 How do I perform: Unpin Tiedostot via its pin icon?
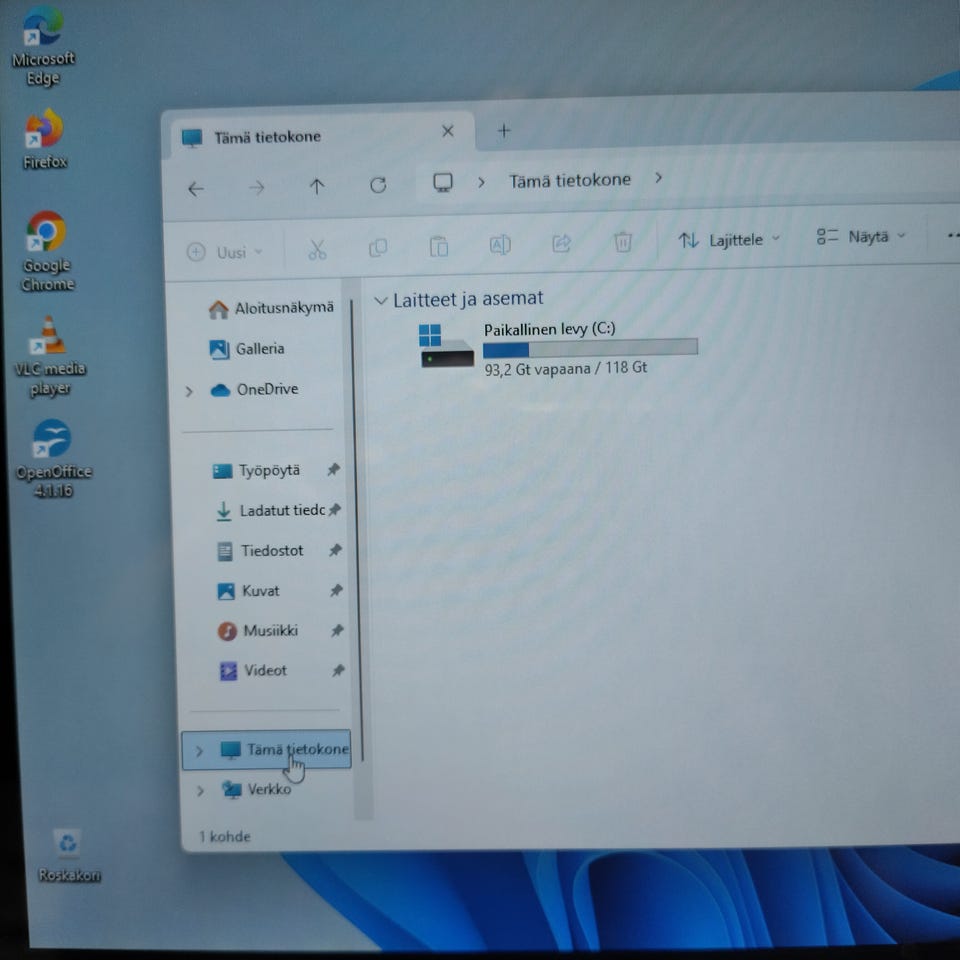click(335, 550)
